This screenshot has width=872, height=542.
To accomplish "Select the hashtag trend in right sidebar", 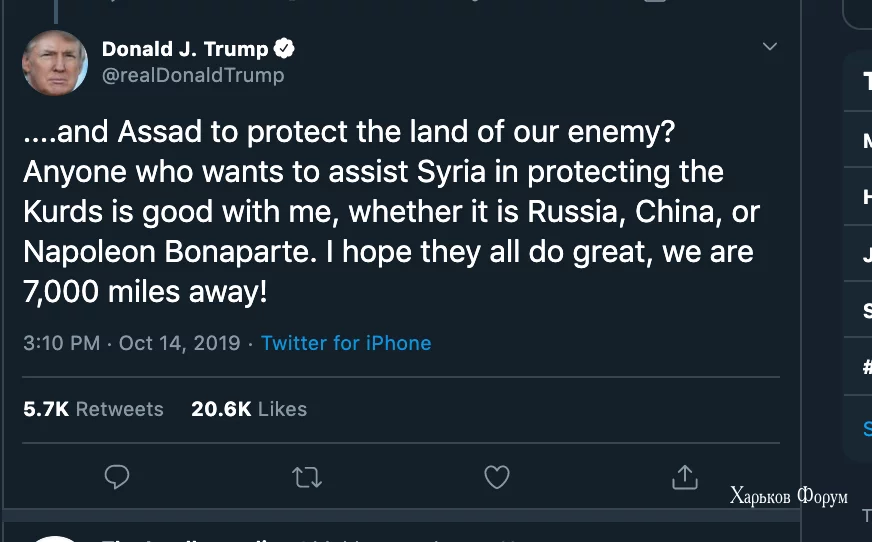I will click(866, 367).
